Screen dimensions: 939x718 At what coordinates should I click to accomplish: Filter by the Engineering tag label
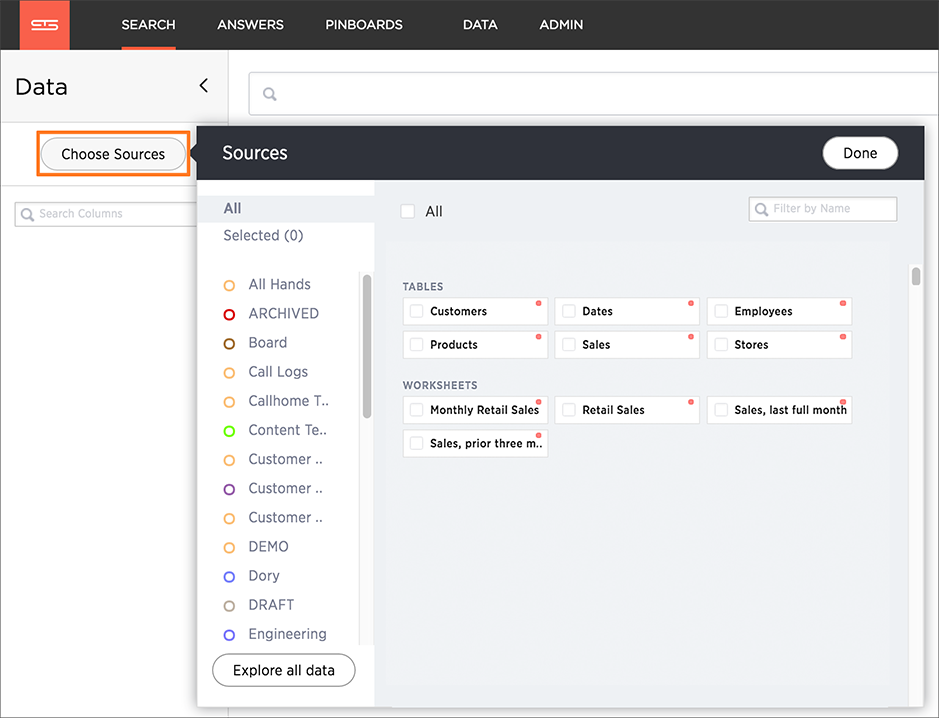pos(287,634)
